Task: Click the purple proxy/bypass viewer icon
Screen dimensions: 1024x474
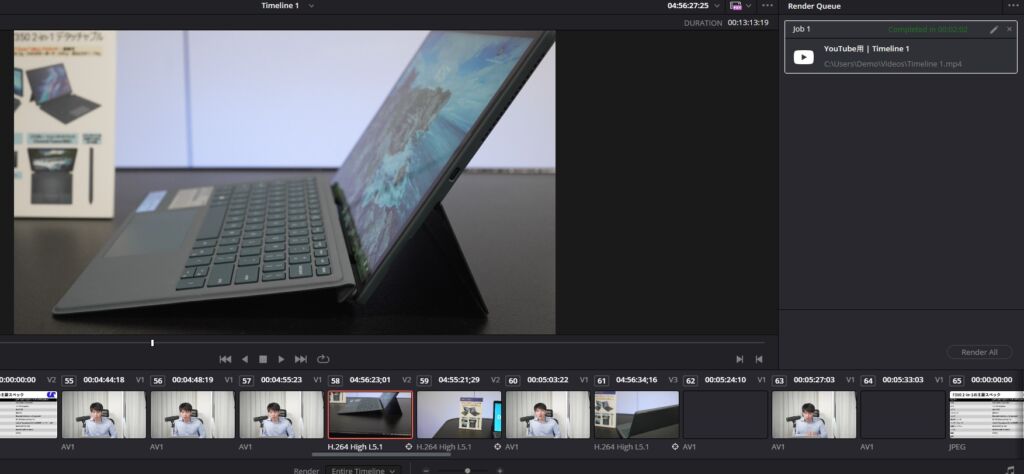Action: (x=736, y=6)
